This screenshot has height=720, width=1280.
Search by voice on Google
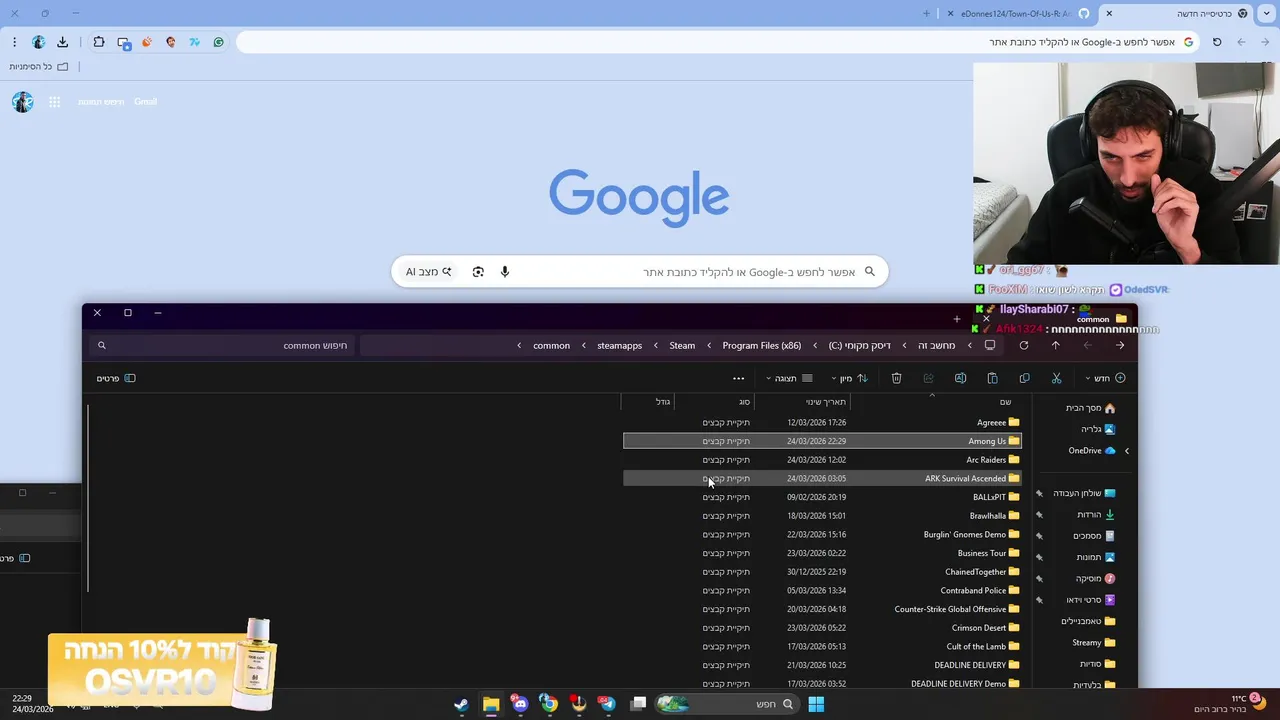click(x=504, y=272)
